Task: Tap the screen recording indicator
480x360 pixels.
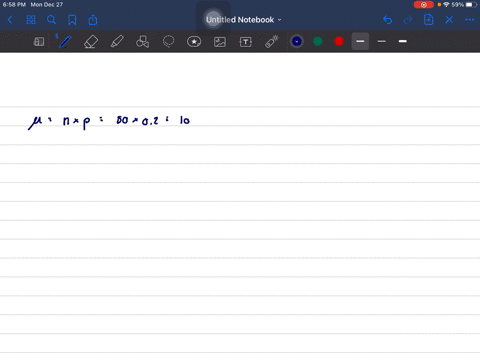Action: [x=424, y=5]
